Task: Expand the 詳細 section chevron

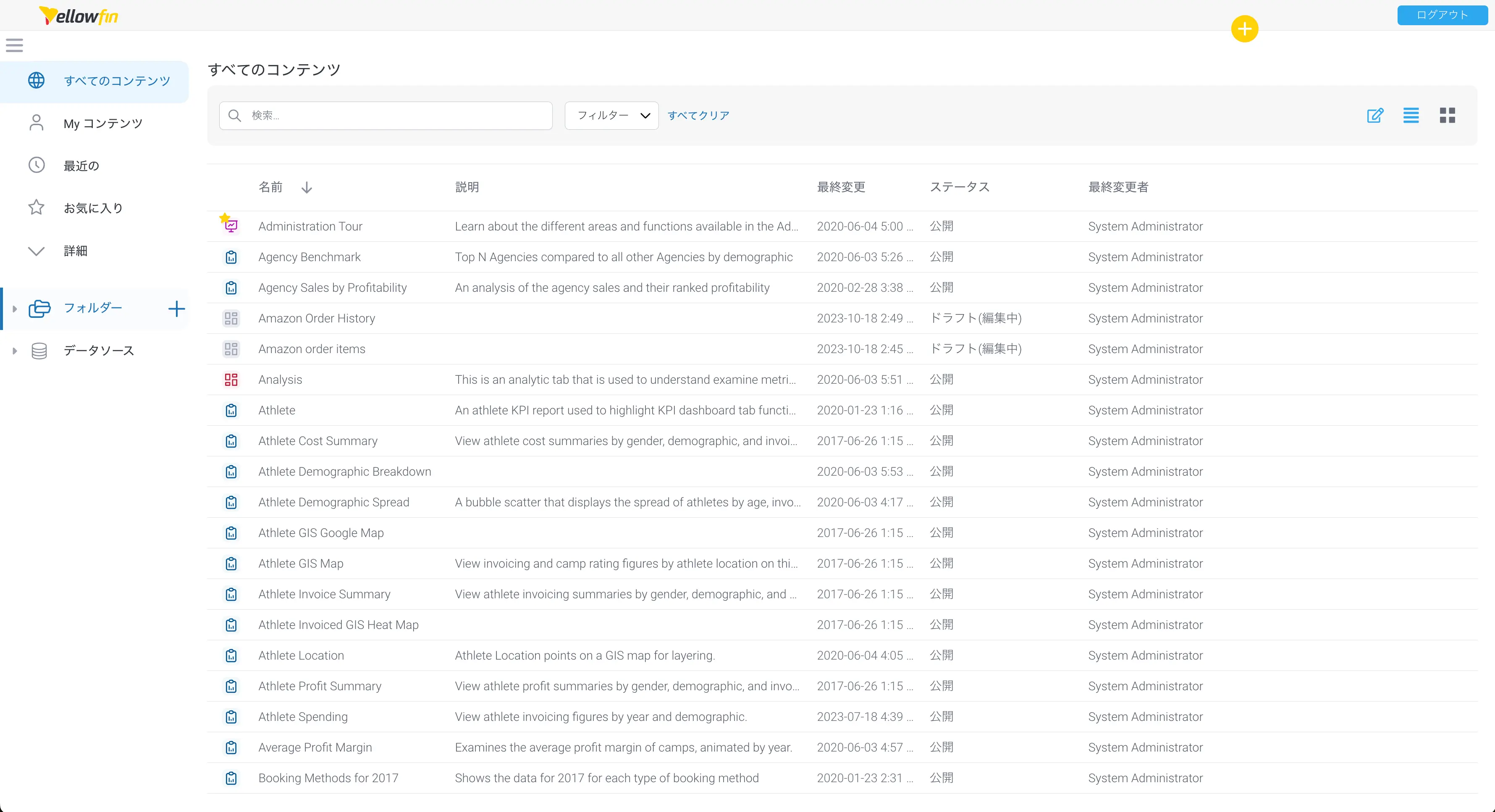Action: [36, 251]
